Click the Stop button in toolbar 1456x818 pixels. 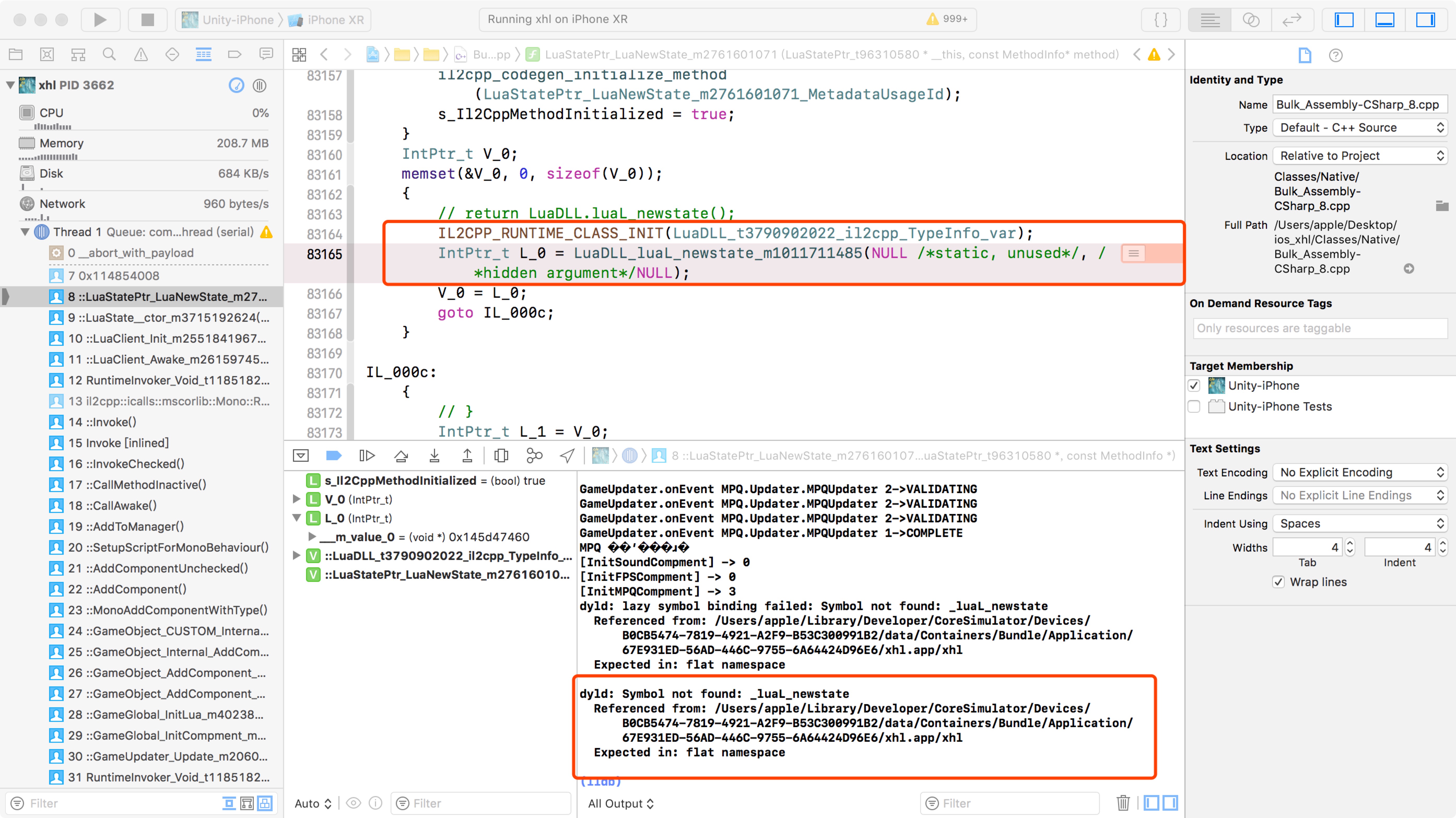click(x=148, y=20)
